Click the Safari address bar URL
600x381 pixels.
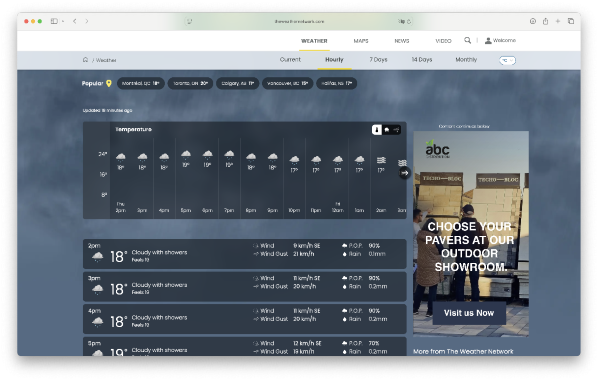coord(299,22)
